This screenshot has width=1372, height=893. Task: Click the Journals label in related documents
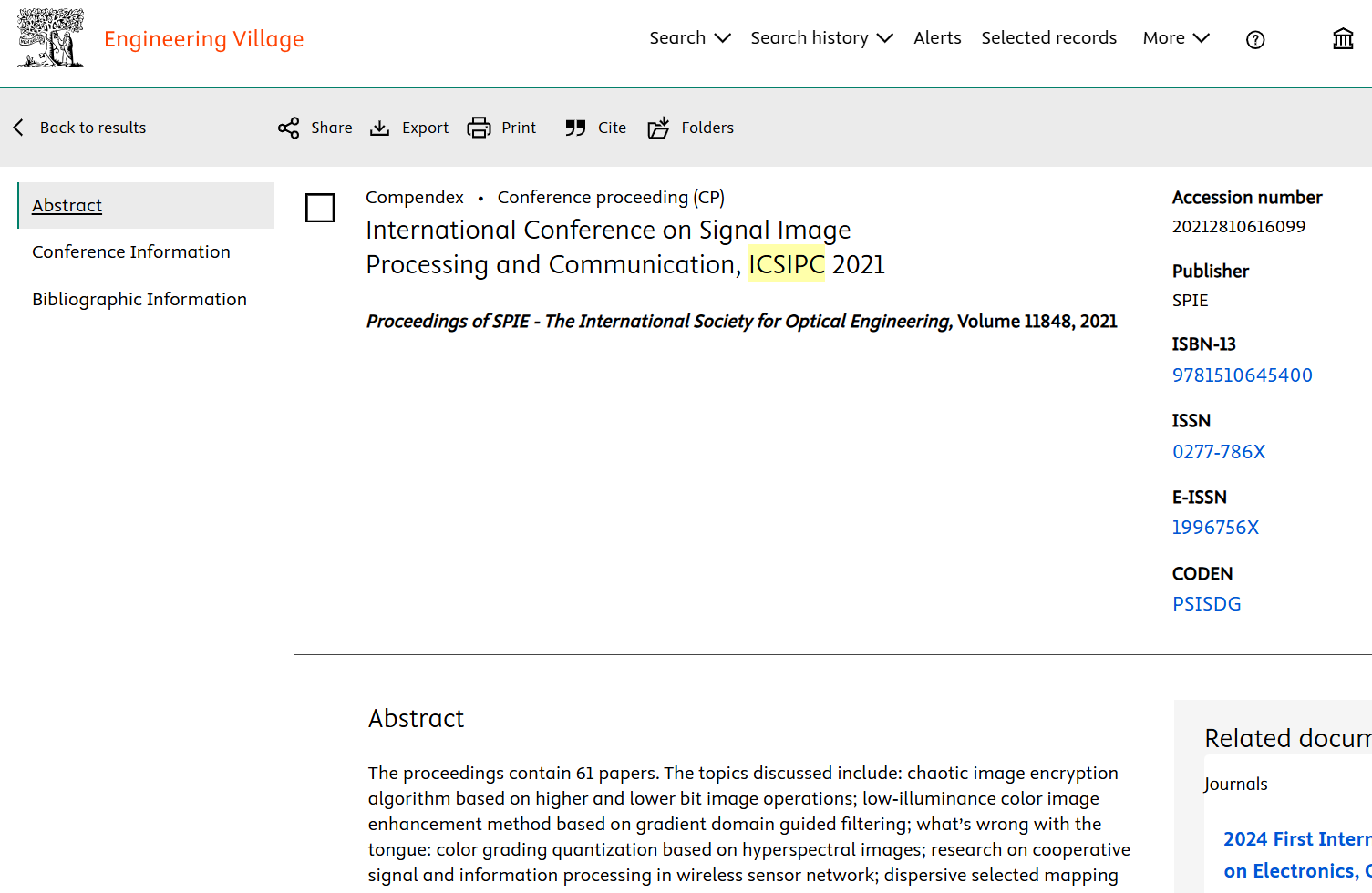pos(1235,785)
